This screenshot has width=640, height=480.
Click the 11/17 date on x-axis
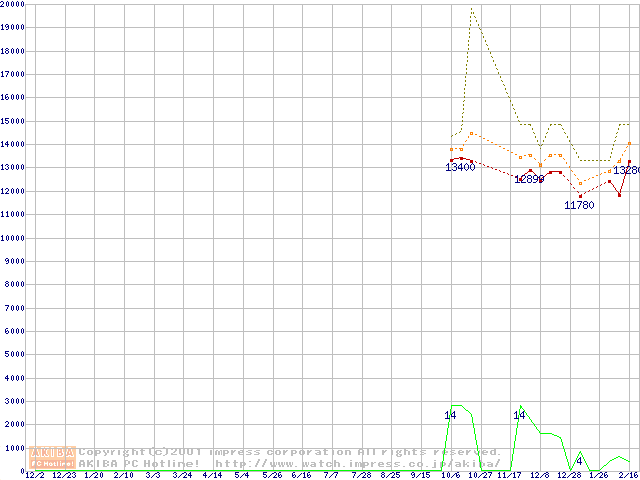click(x=510, y=476)
